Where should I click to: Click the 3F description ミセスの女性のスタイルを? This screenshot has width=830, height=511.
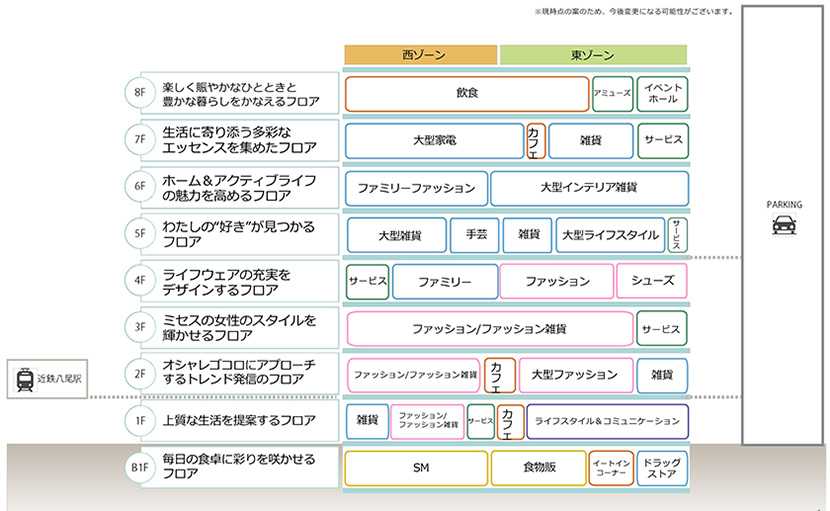tap(239, 320)
